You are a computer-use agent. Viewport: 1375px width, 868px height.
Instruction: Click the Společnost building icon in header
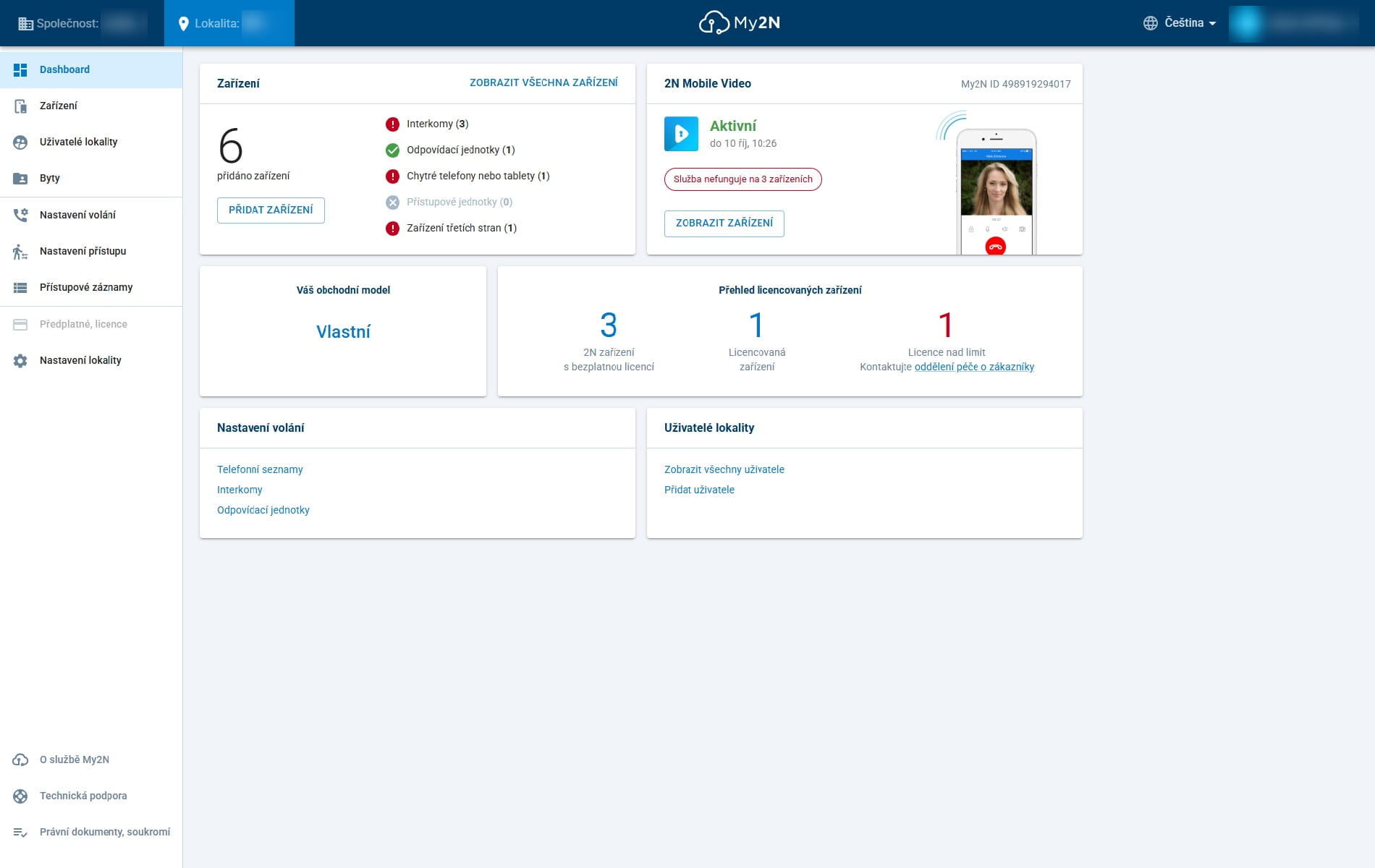tap(25, 23)
